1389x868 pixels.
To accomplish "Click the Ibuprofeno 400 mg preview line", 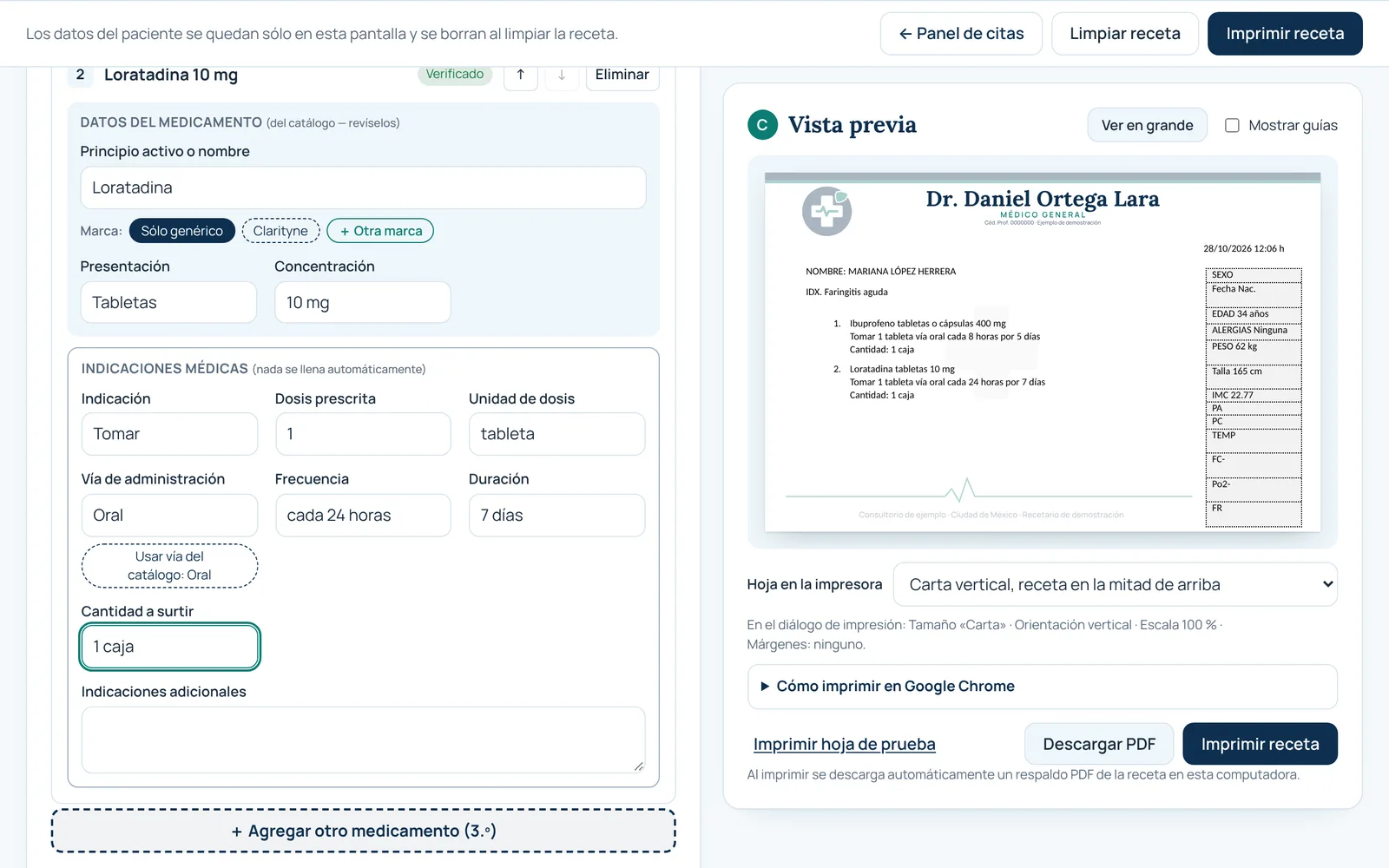I will [927, 324].
